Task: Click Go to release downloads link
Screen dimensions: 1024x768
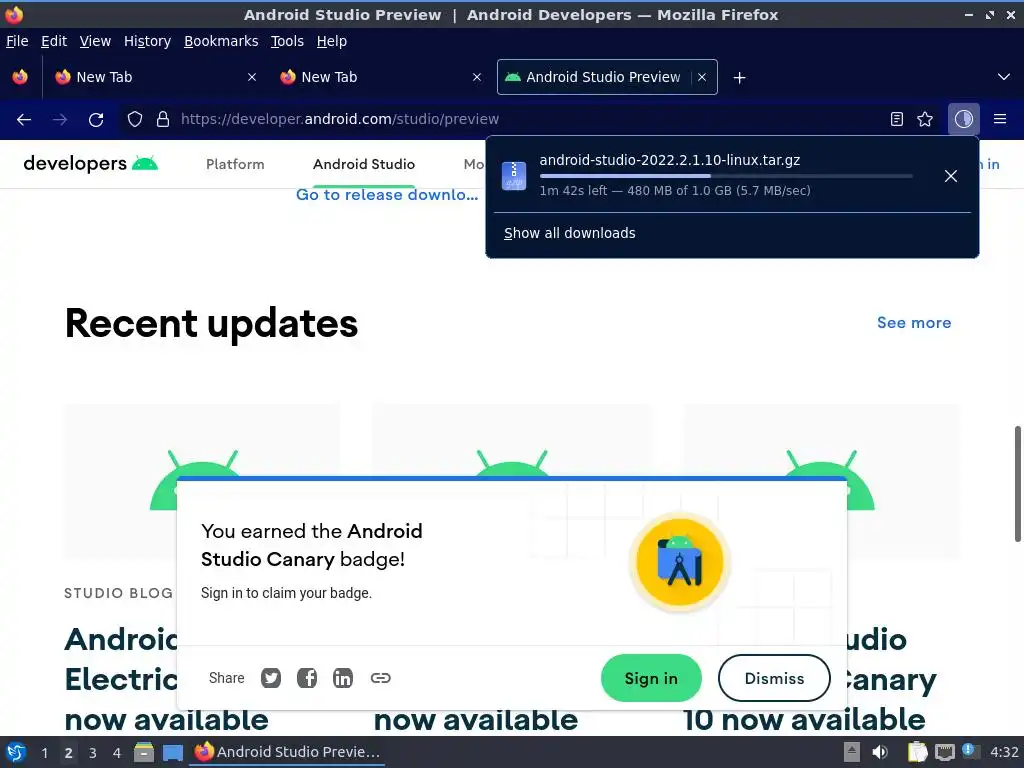Action: [x=387, y=195]
